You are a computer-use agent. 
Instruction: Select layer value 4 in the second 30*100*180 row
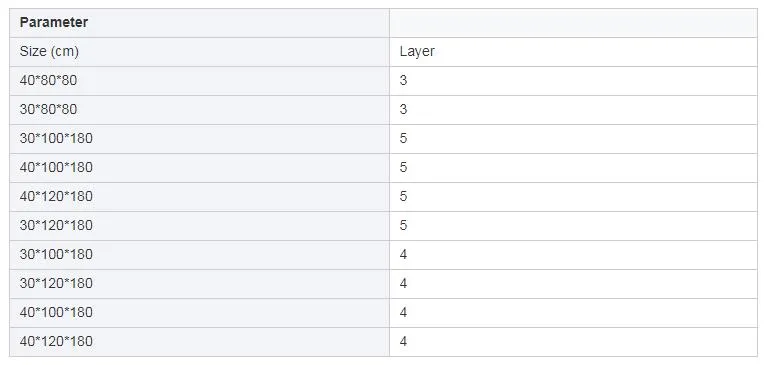coord(573,255)
